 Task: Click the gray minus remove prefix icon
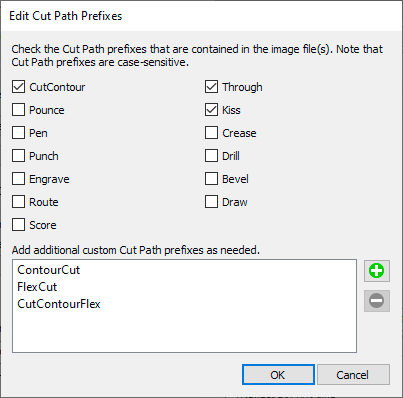[377, 301]
